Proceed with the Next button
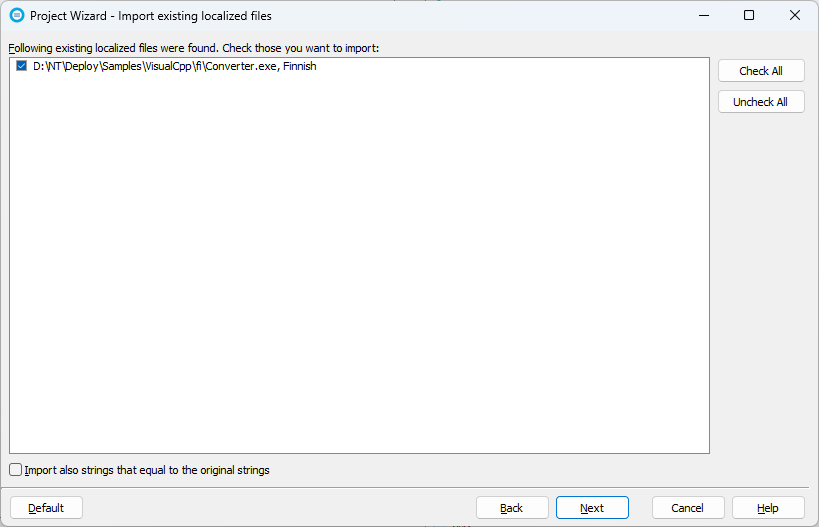The width and height of the screenshot is (819, 527). [x=592, y=508]
